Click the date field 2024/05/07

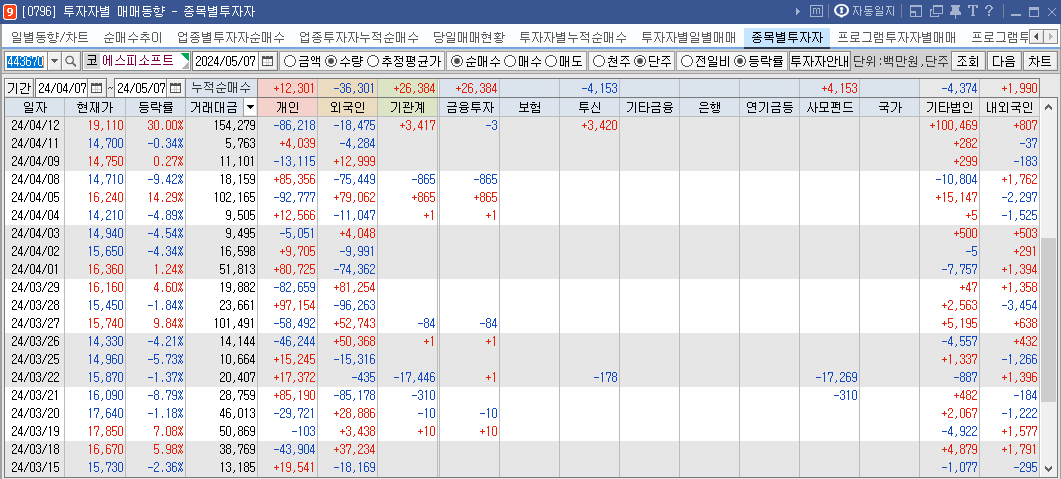pos(226,62)
